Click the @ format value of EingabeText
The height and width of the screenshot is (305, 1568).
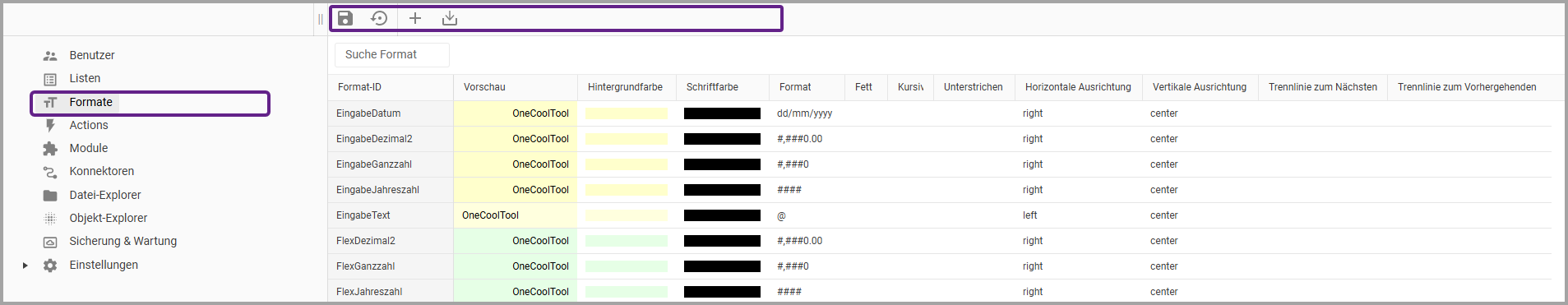click(781, 215)
